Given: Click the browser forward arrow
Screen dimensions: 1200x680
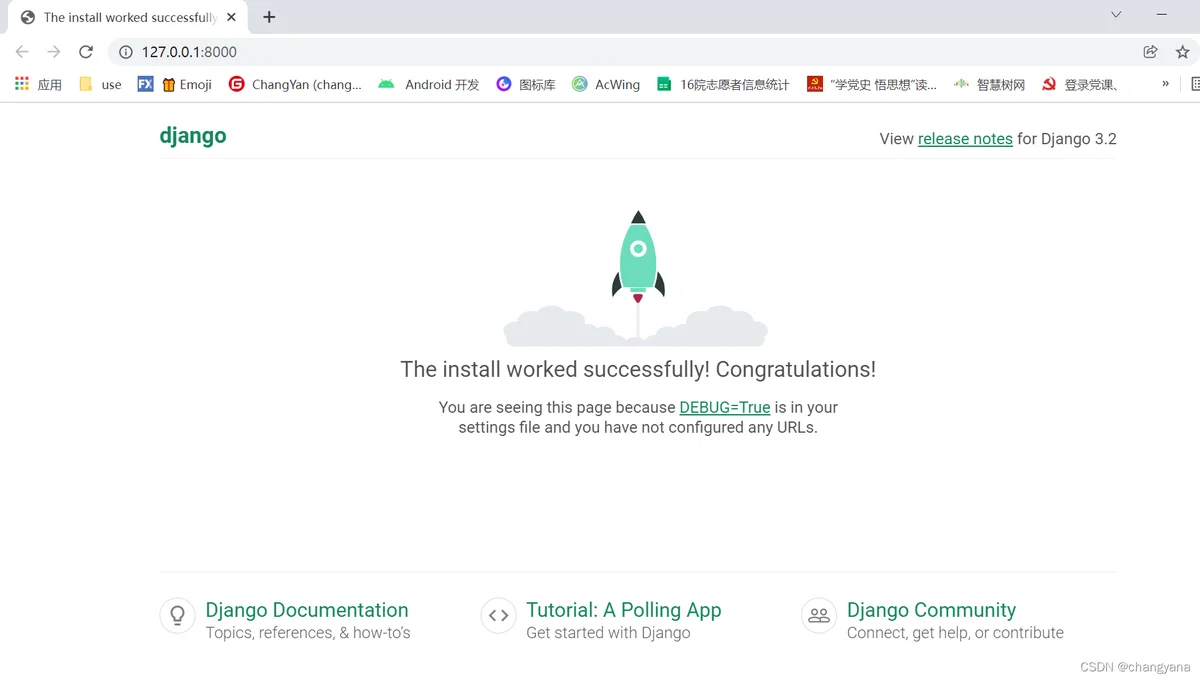Looking at the screenshot, I should (54, 52).
